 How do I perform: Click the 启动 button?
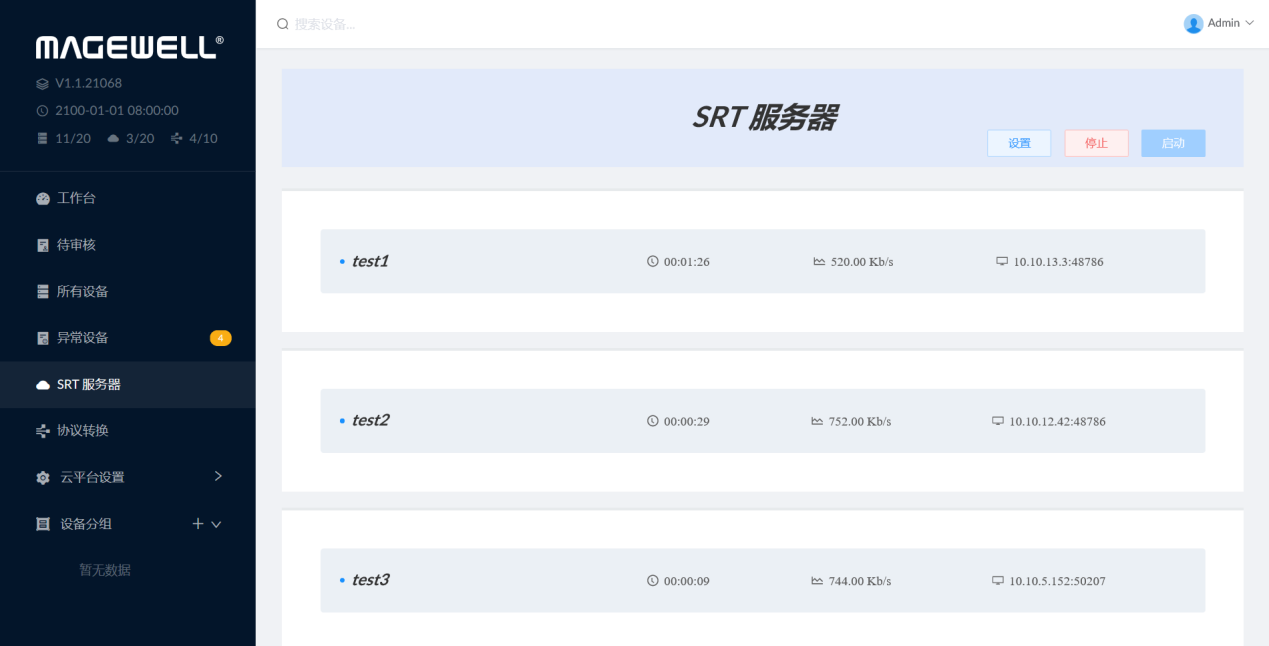[x=1173, y=143]
